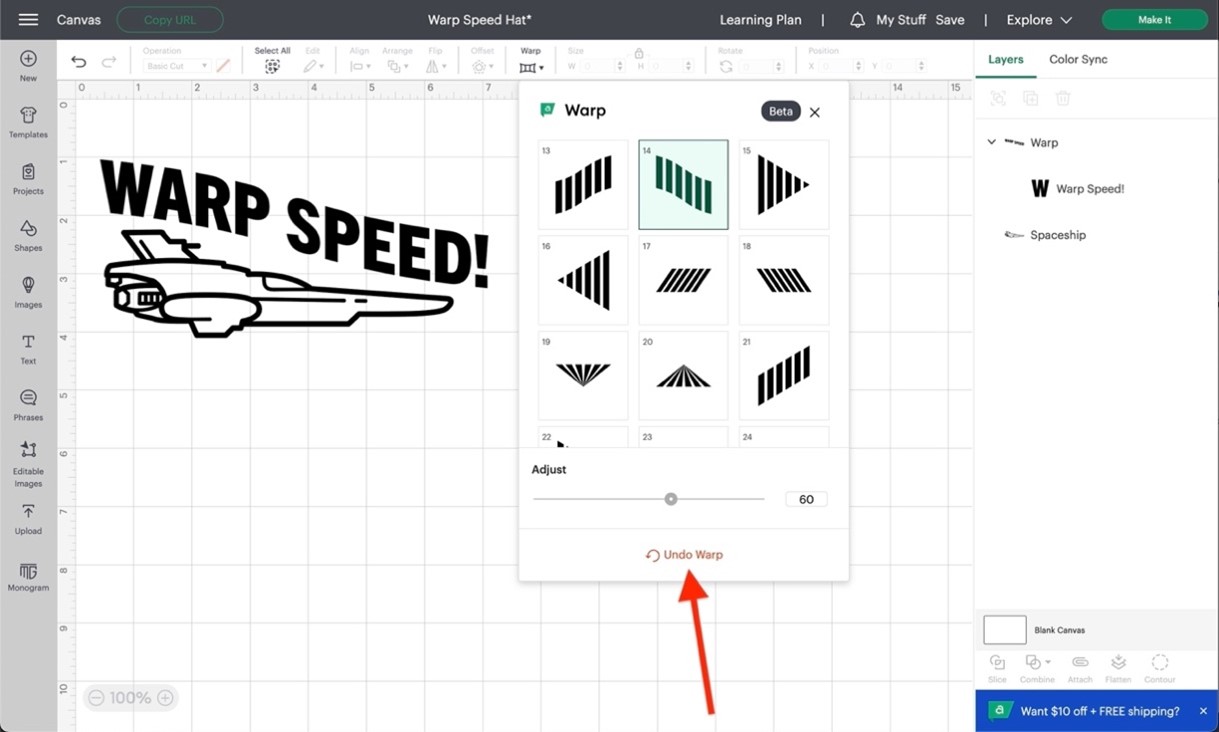The height and width of the screenshot is (732, 1219).
Task: Expand the Combine options dropdown
Action: click(x=1047, y=662)
